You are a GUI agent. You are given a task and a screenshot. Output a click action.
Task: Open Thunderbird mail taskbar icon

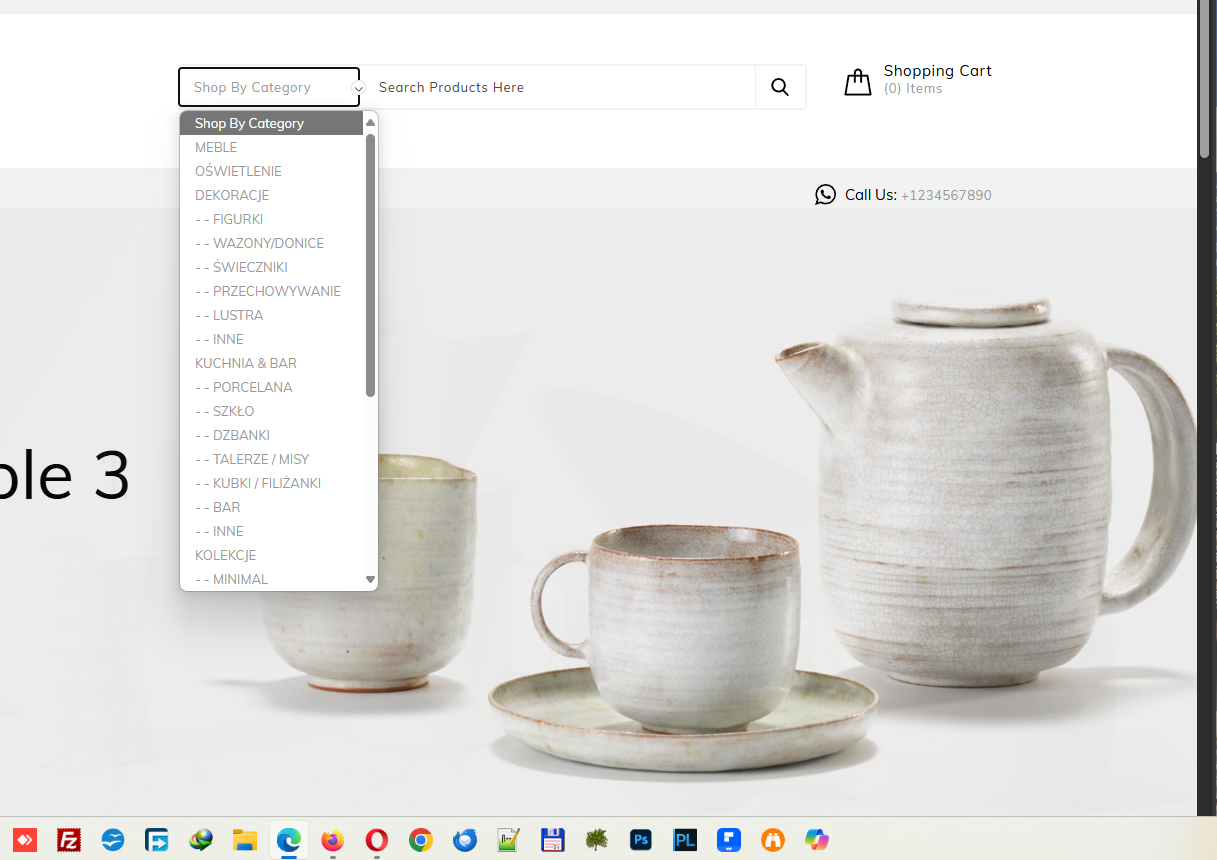point(465,839)
